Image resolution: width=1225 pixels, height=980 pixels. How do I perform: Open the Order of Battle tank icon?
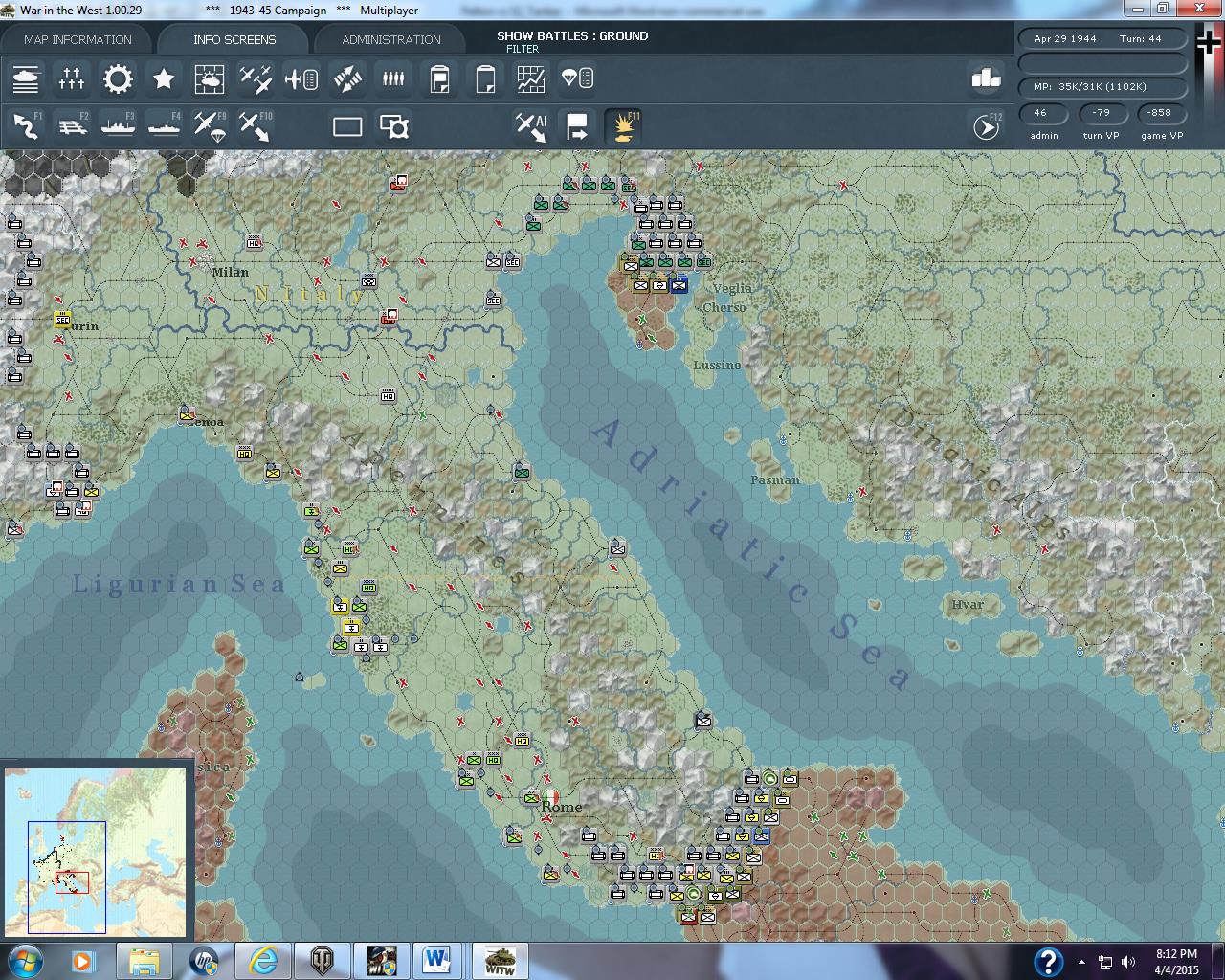pos(26,79)
